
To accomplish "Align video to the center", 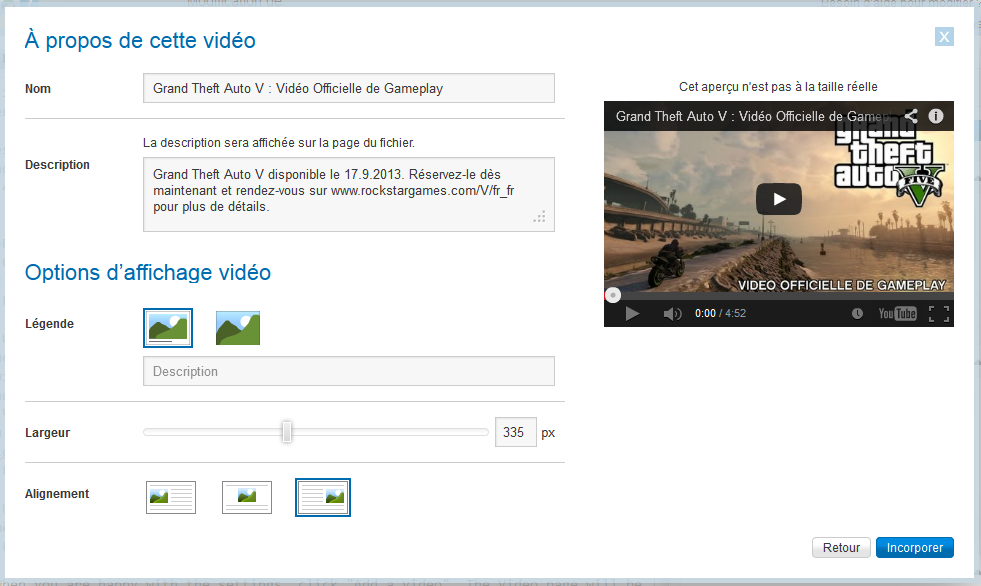I will (x=247, y=497).
